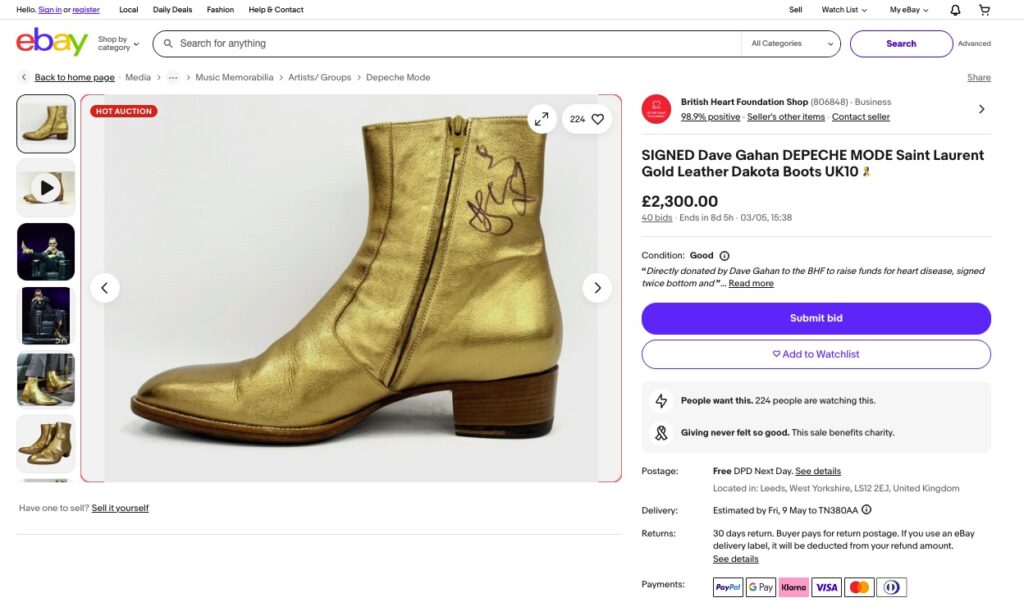Show the previous product image
The height and width of the screenshot is (607, 1024).
[x=104, y=287]
